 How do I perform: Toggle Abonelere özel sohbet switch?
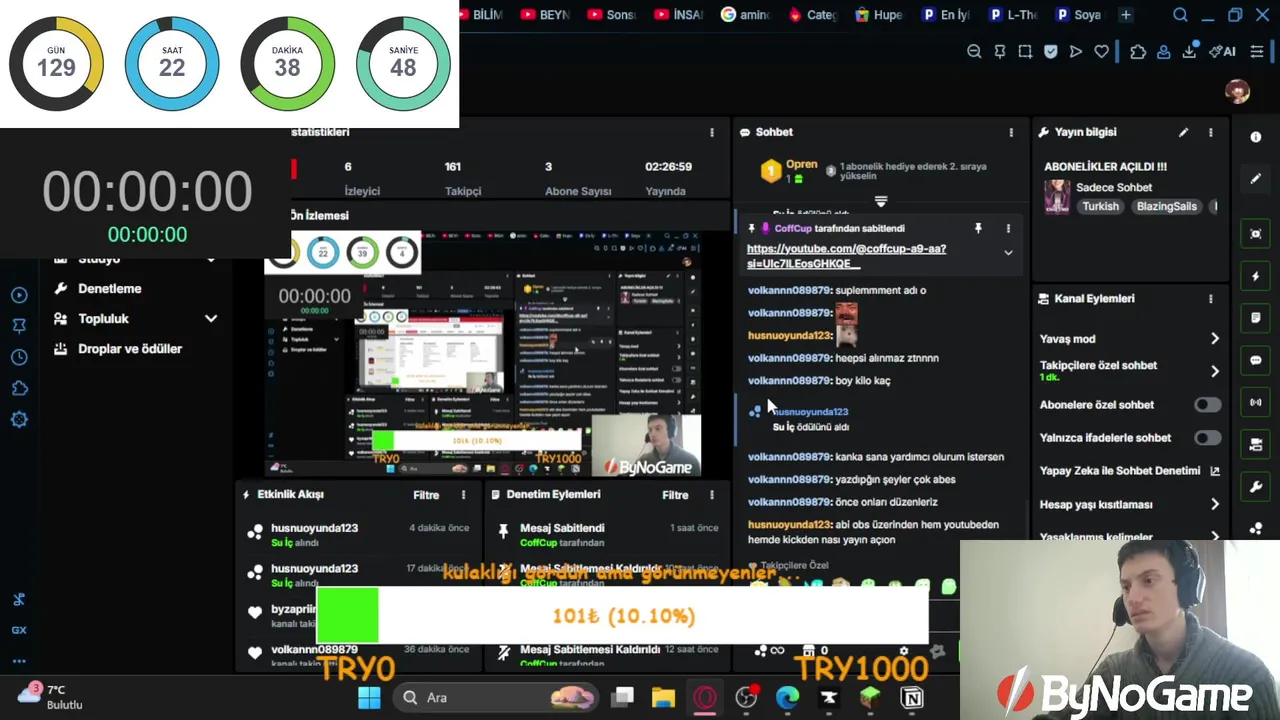point(1207,405)
